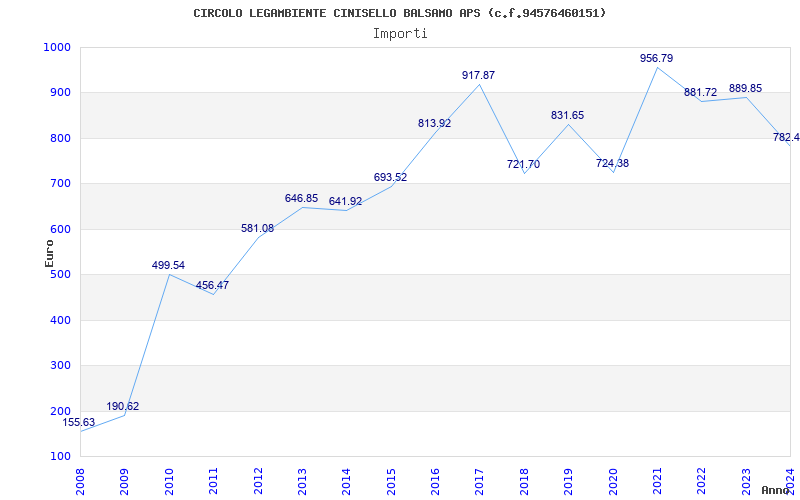Click the 155.63 data label for 2008

click(x=79, y=422)
